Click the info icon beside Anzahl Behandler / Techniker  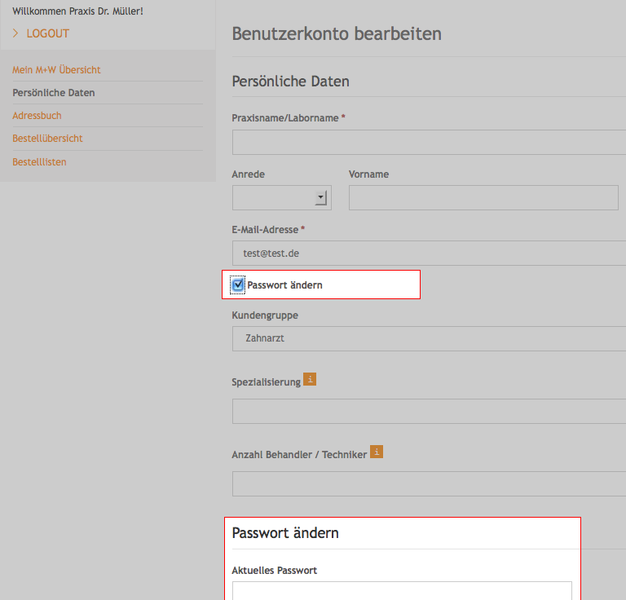pyautogui.click(x=376, y=452)
